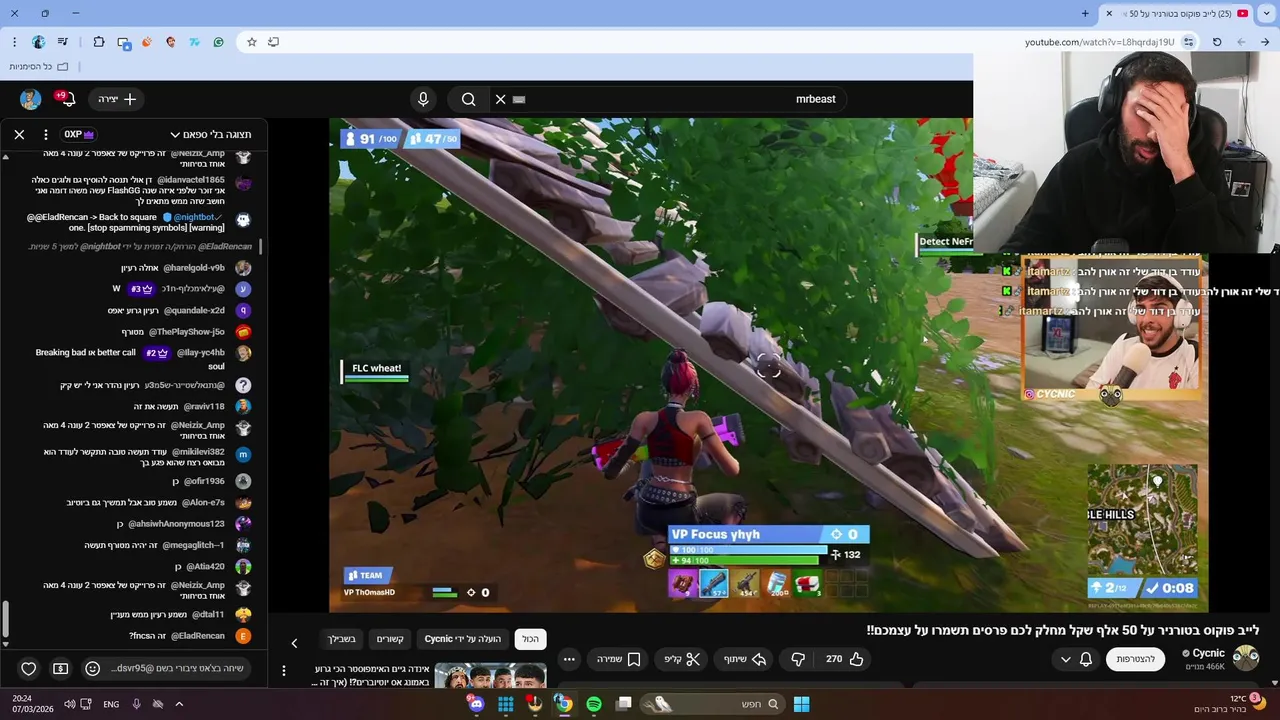This screenshot has width=1280, height=720.
Task: Open YouTube notifications bell
Action: (66, 99)
